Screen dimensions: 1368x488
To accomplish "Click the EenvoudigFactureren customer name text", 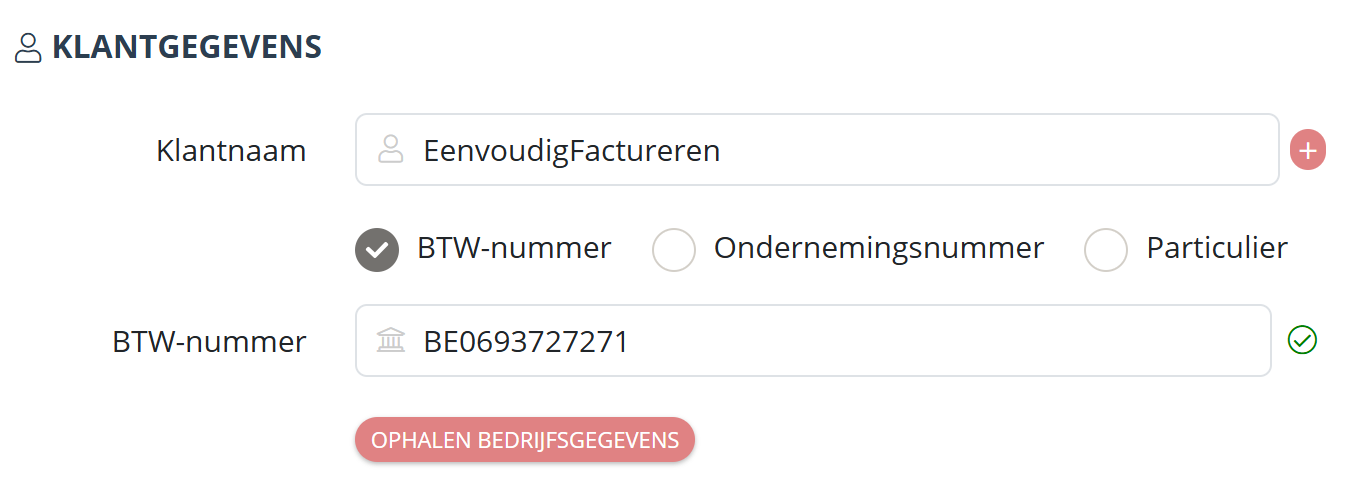I will (572, 151).
